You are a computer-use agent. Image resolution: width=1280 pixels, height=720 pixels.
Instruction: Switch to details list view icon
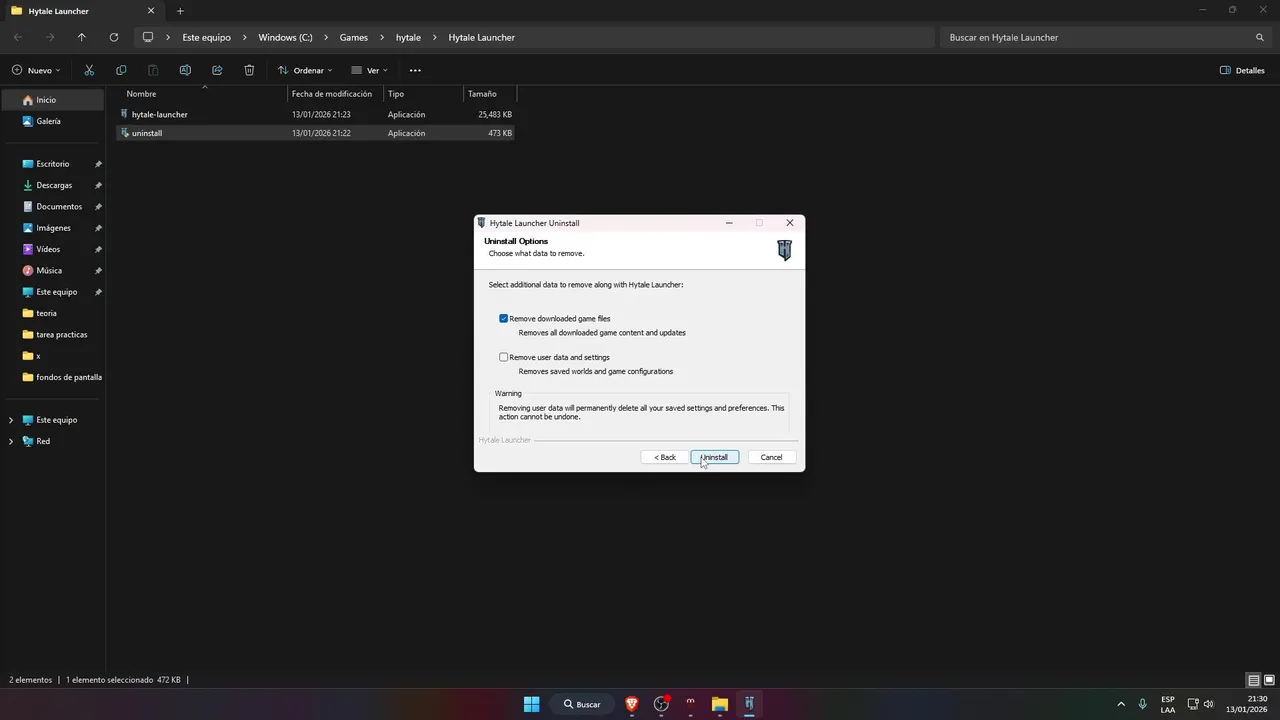(1254, 680)
